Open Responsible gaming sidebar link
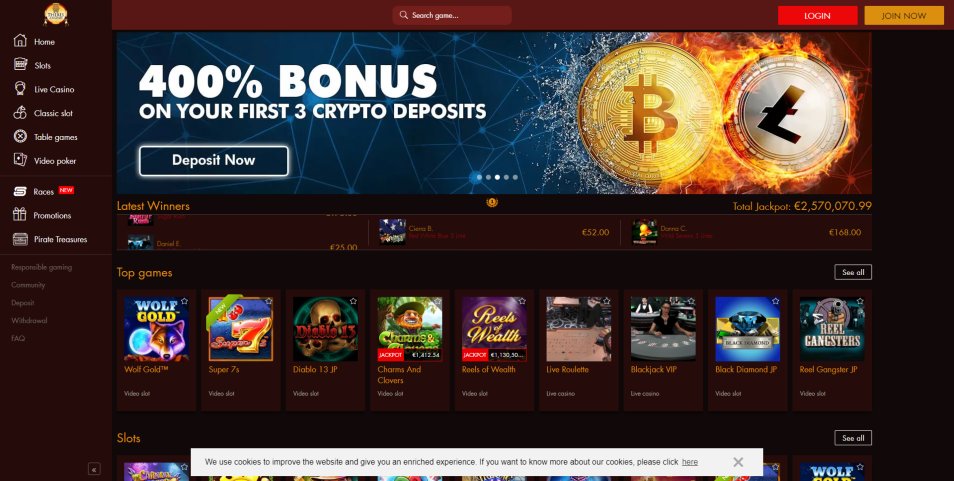Image resolution: width=954 pixels, height=481 pixels. [x=41, y=267]
